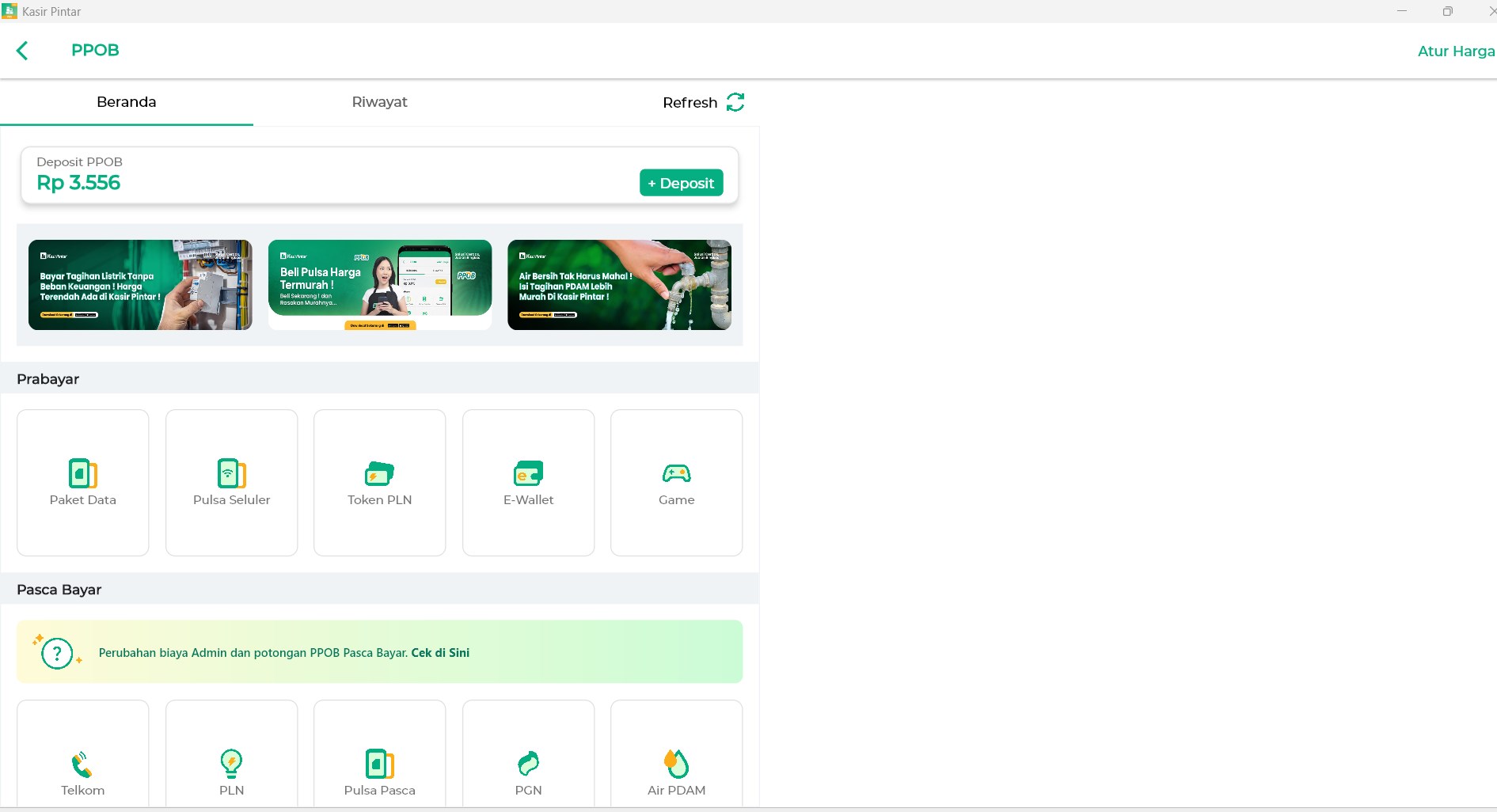Click the E-Wallet label

[x=529, y=500]
